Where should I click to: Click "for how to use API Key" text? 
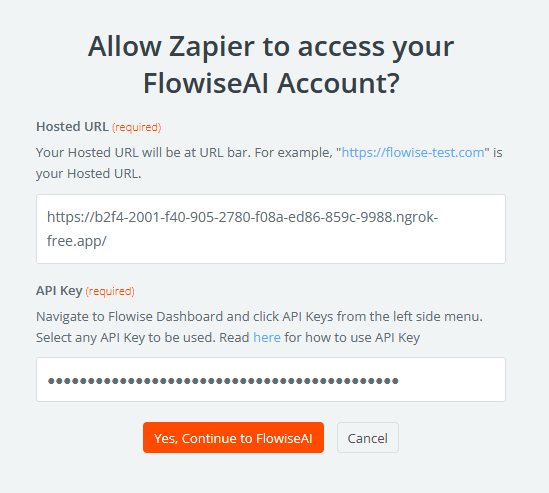(x=352, y=338)
